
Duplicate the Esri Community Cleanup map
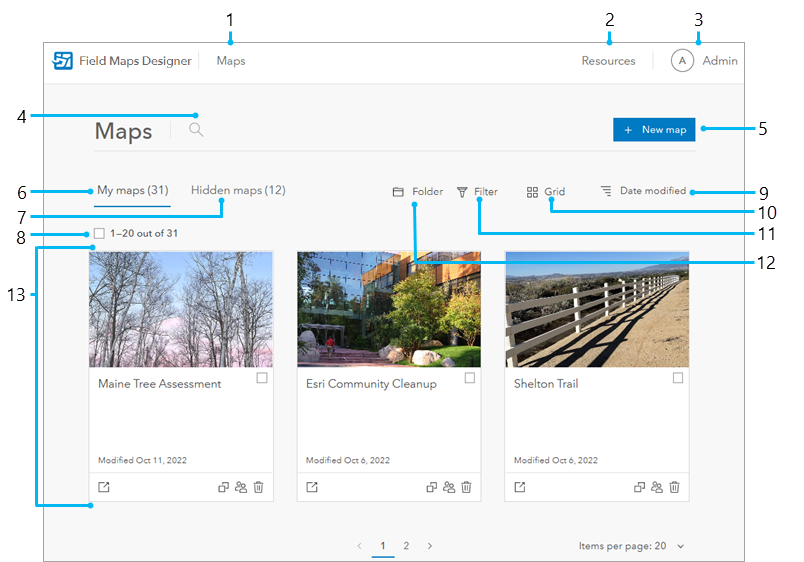point(432,487)
